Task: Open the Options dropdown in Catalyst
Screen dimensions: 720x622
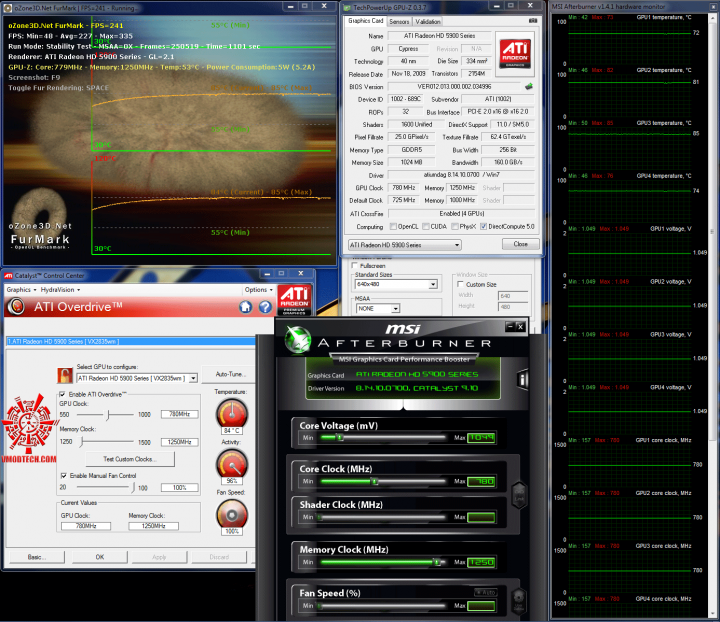Action: (x=259, y=290)
